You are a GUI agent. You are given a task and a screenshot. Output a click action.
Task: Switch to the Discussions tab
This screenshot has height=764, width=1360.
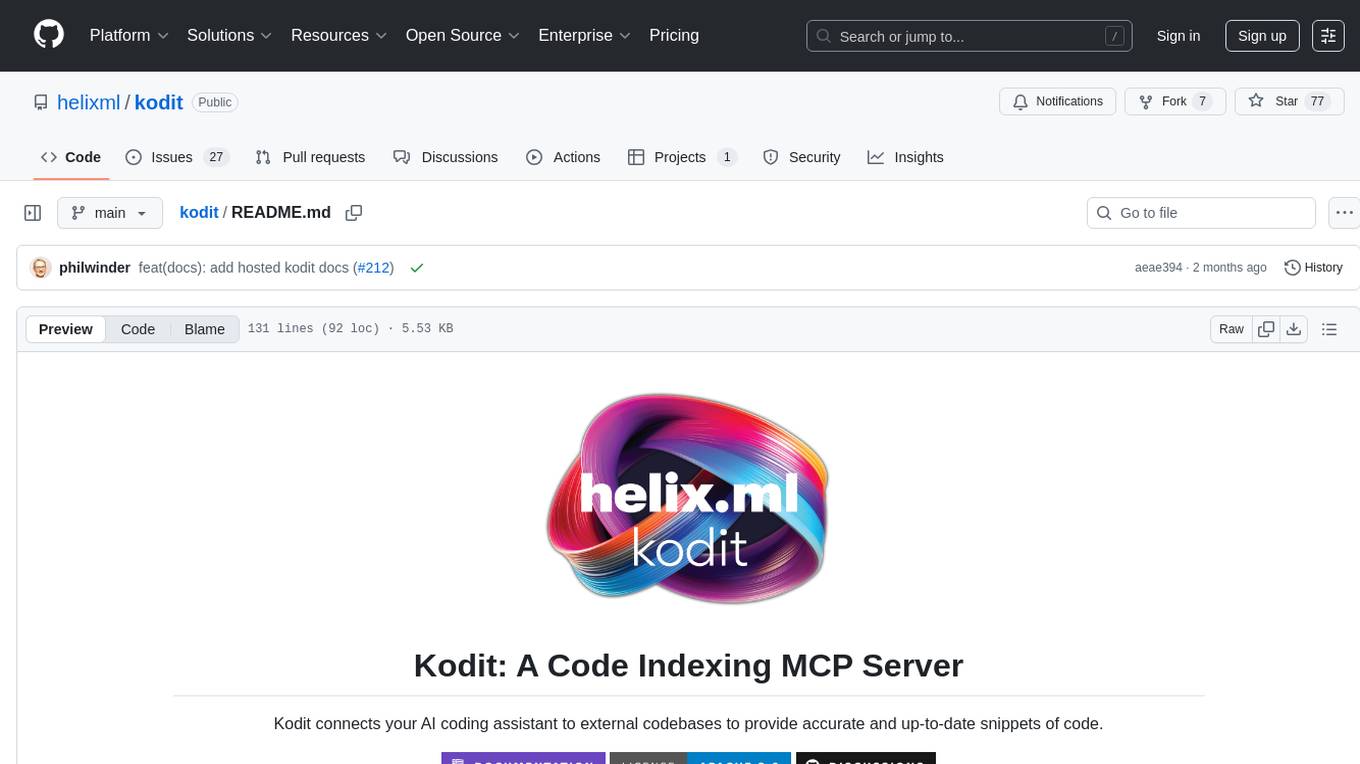coord(445,157)
